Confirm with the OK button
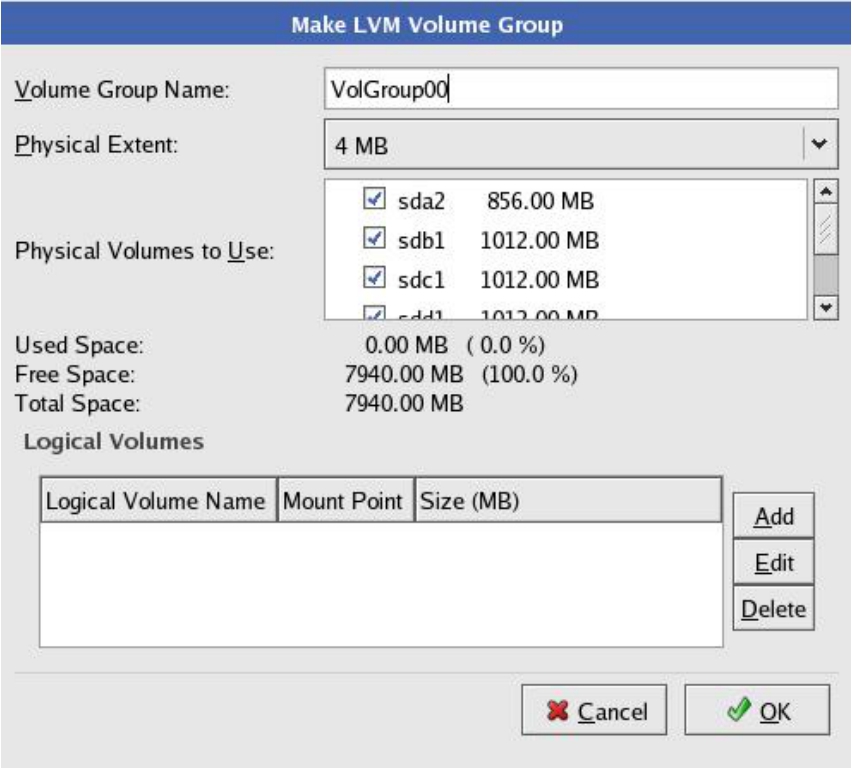The width and height of the screenshot is (852, 768). pyautogui.click(x=757, y=711)
